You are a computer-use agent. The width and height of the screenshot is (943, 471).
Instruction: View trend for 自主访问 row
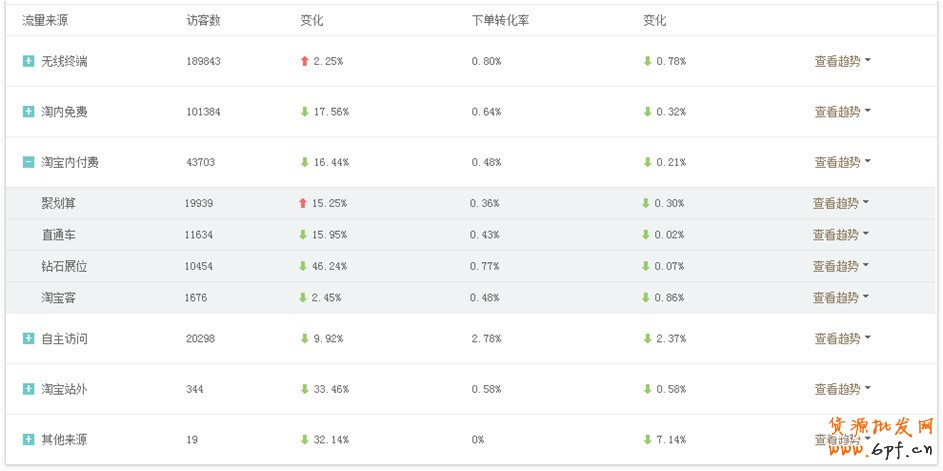pyautogui.click(x=842, y=338)
